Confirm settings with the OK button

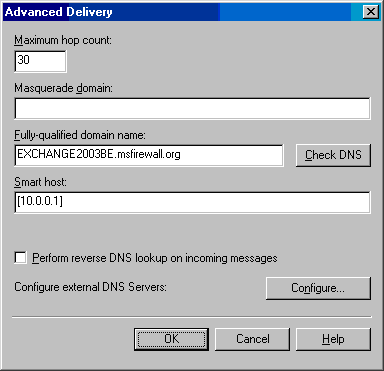171,339
